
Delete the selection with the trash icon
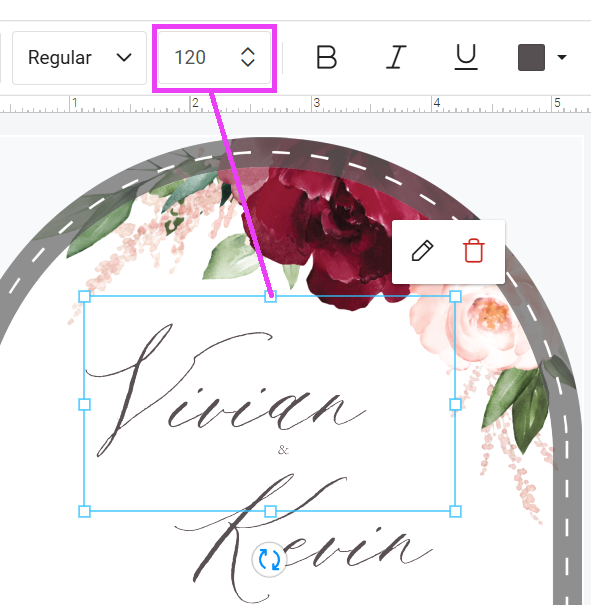[x=474, y=251]
